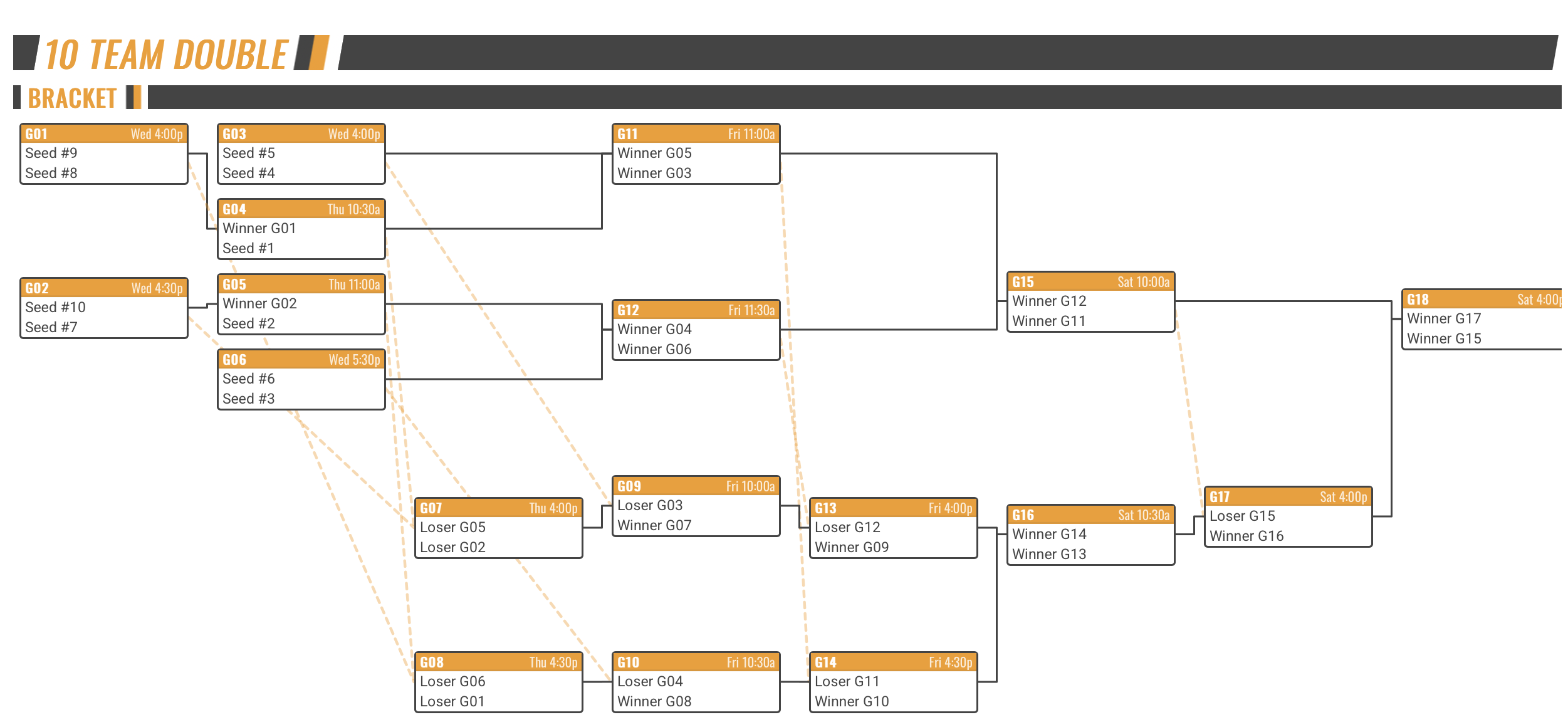Click the BRACKET section heading

[x=72, y=98]
